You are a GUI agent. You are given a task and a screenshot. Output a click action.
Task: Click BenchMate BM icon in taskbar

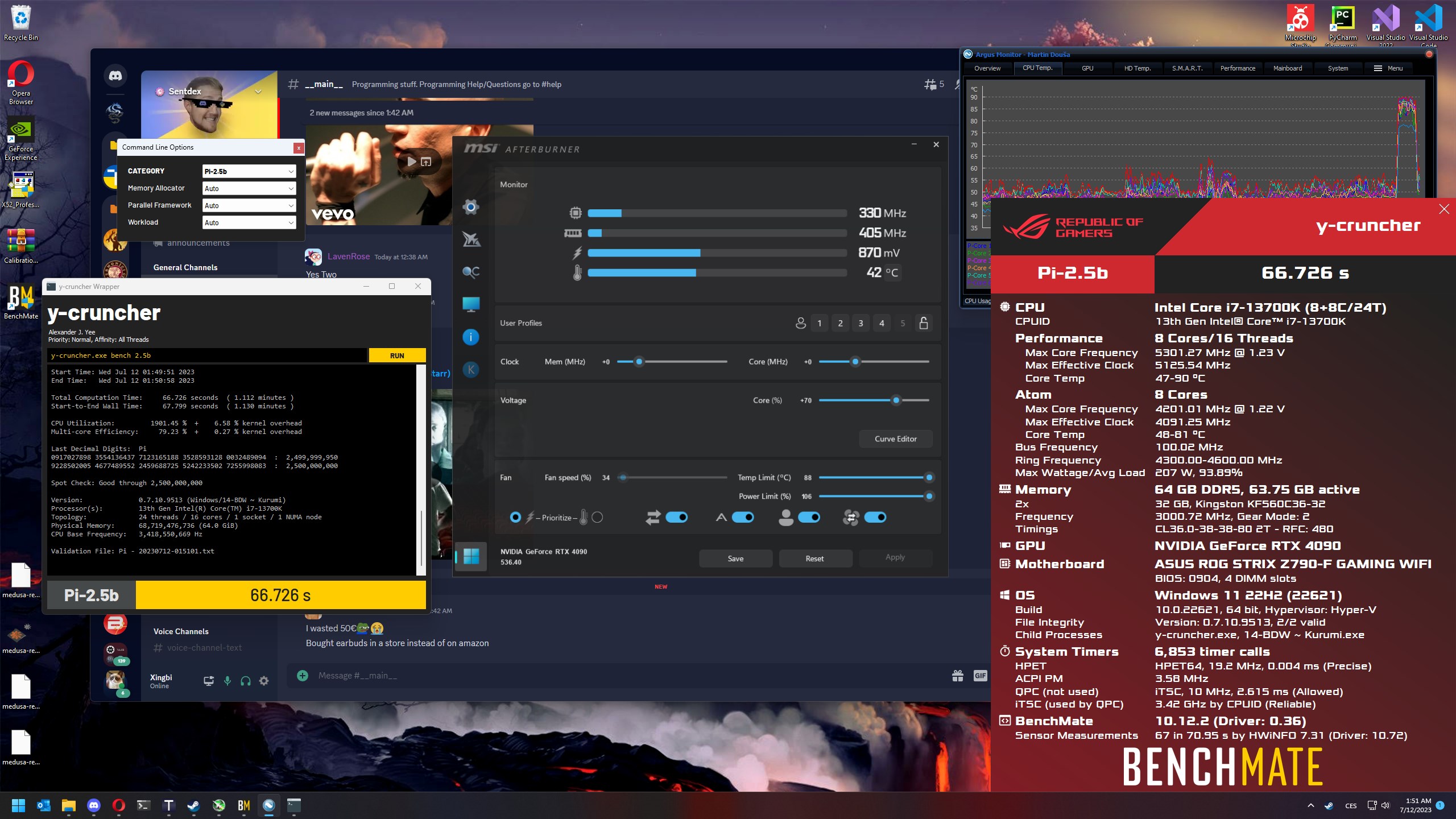click(244, 805)
